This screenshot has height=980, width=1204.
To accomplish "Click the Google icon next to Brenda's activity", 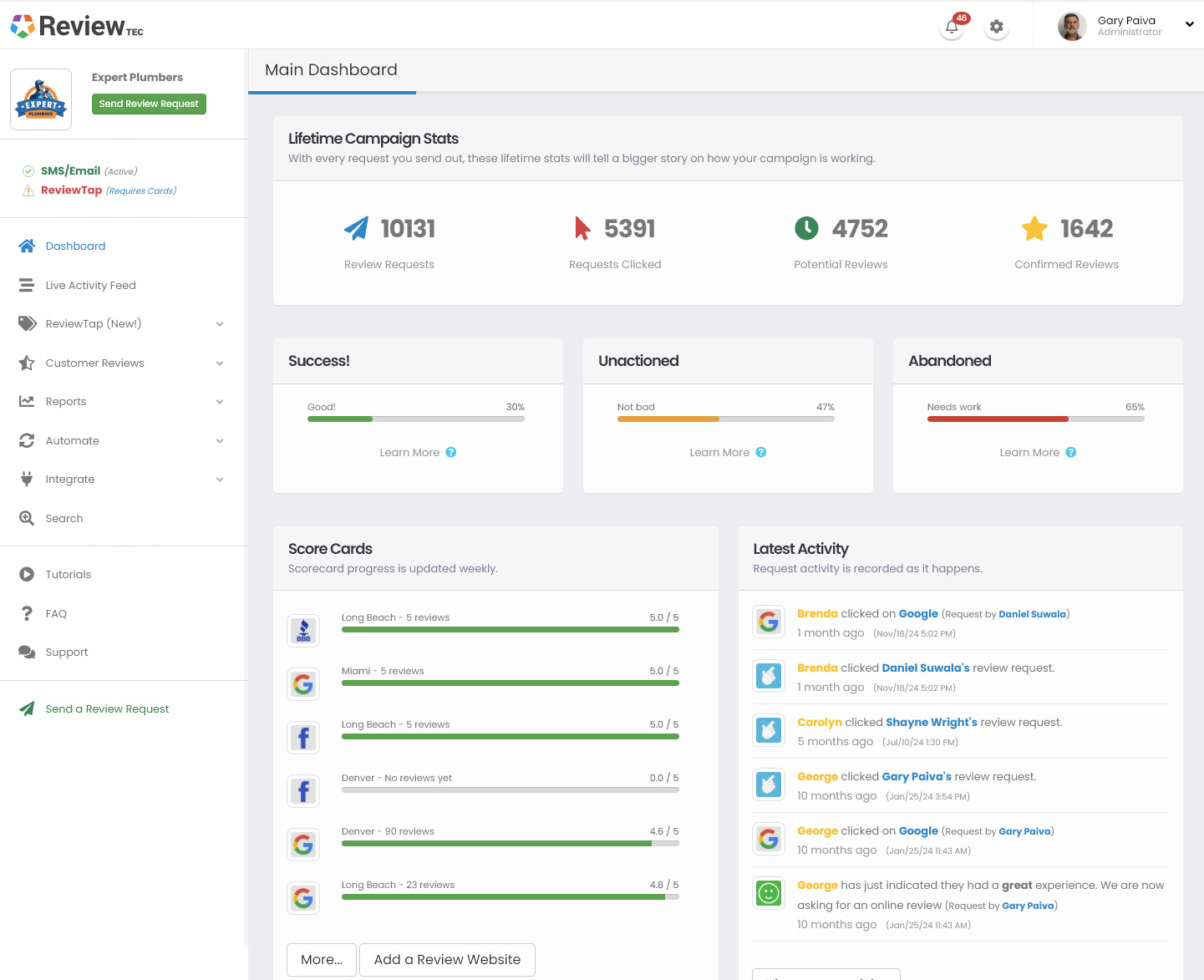I will click(768, 622).
